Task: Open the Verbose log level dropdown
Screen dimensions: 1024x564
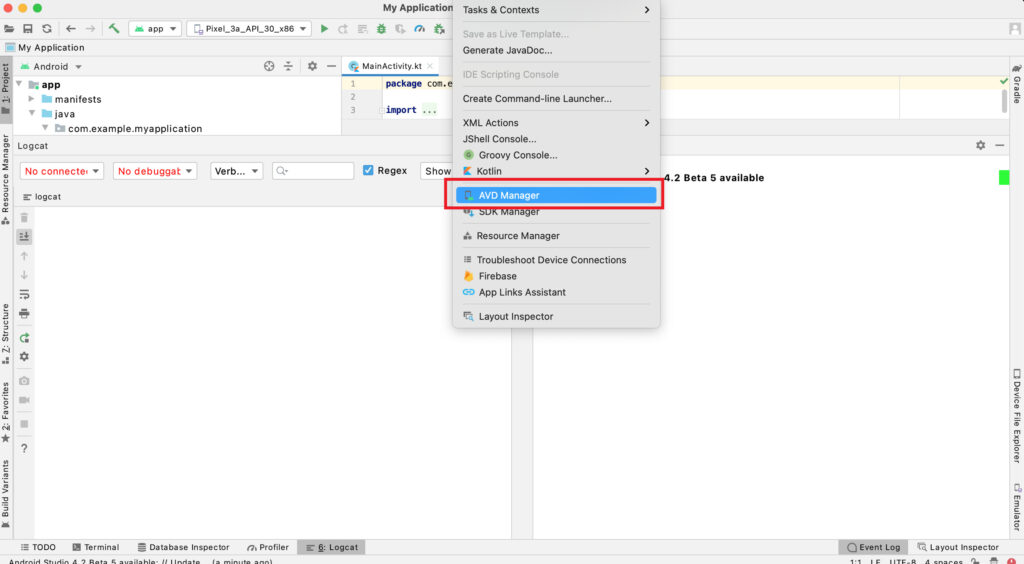Action: pyautogui.click(x=236, y=171)
